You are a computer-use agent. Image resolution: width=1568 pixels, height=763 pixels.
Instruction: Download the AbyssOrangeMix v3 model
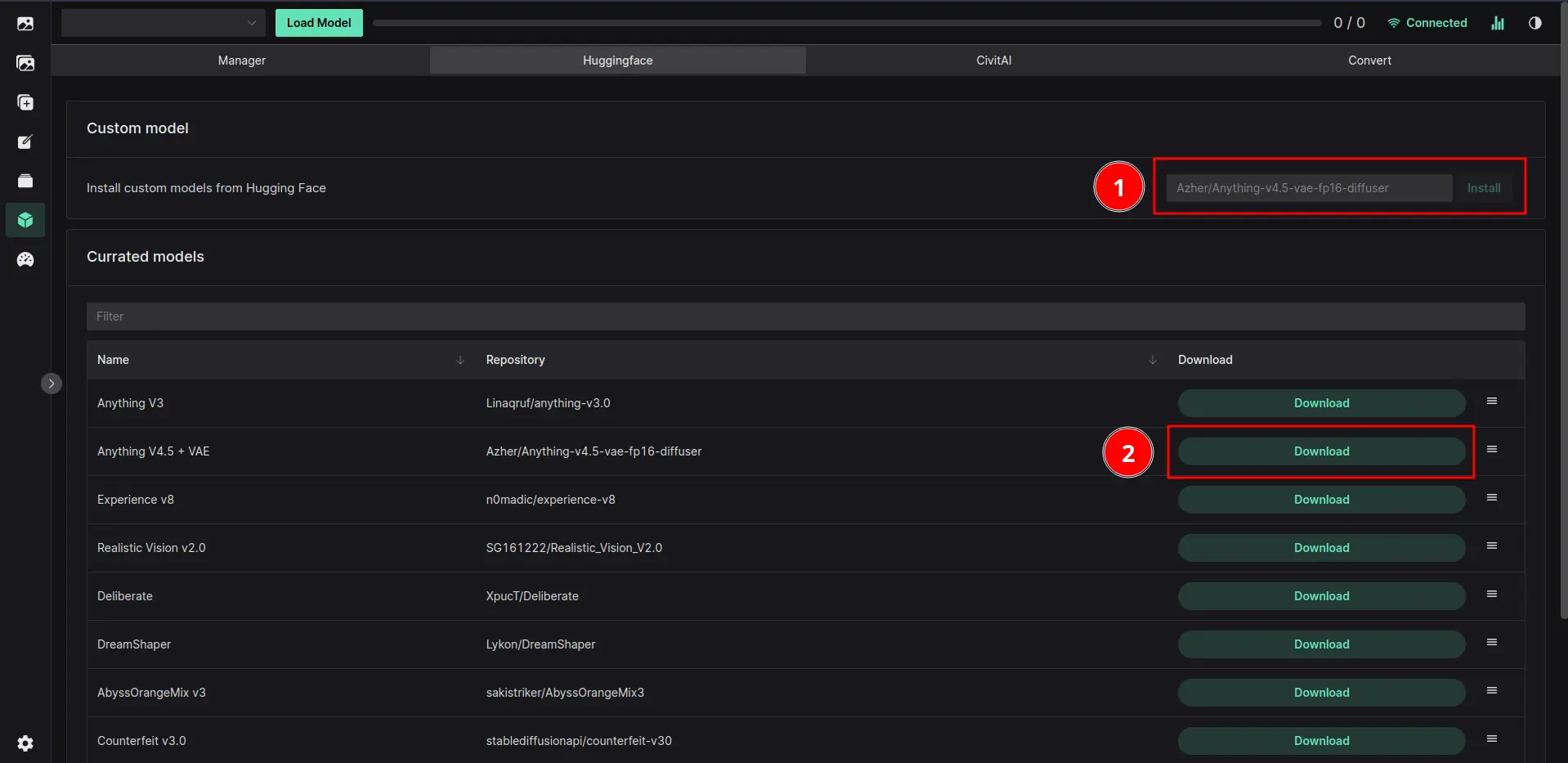[1322, 693]
